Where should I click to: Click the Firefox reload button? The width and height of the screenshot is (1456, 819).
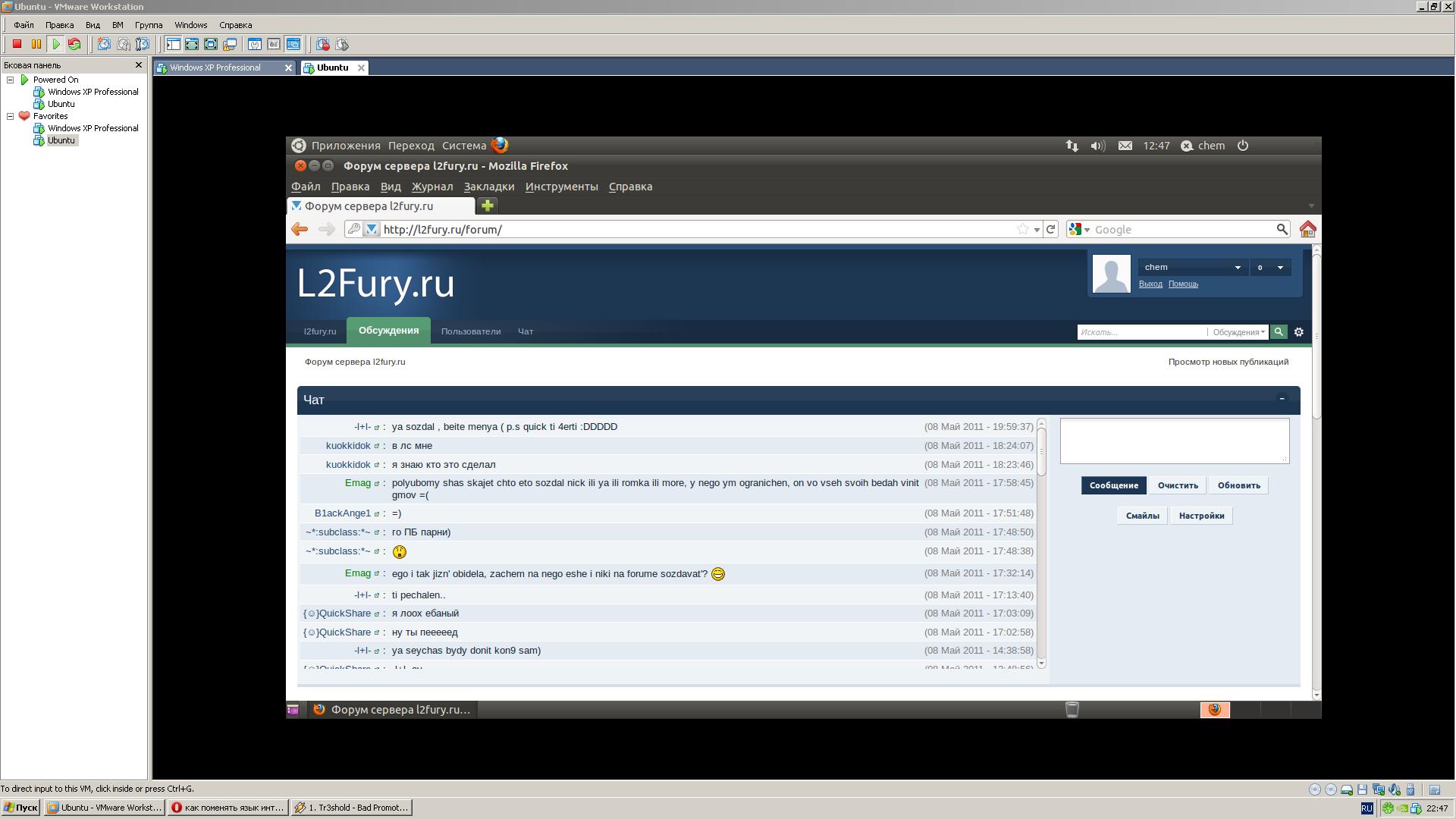click(1050, 229)
